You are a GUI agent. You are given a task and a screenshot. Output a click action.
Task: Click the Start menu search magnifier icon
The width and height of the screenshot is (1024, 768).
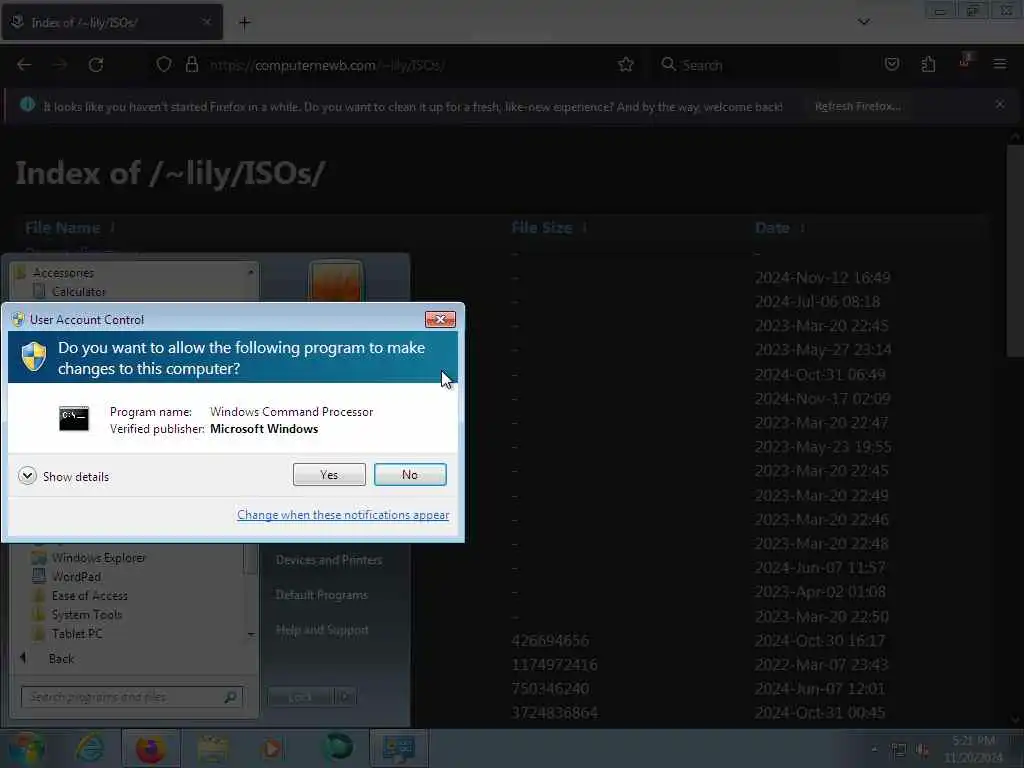(x=230, y=697)
